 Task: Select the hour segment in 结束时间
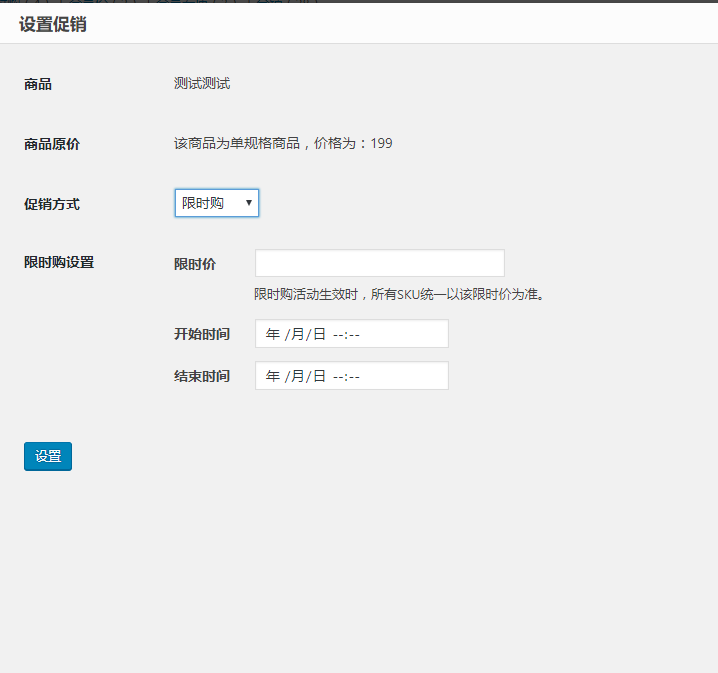(x=338, y=376)
